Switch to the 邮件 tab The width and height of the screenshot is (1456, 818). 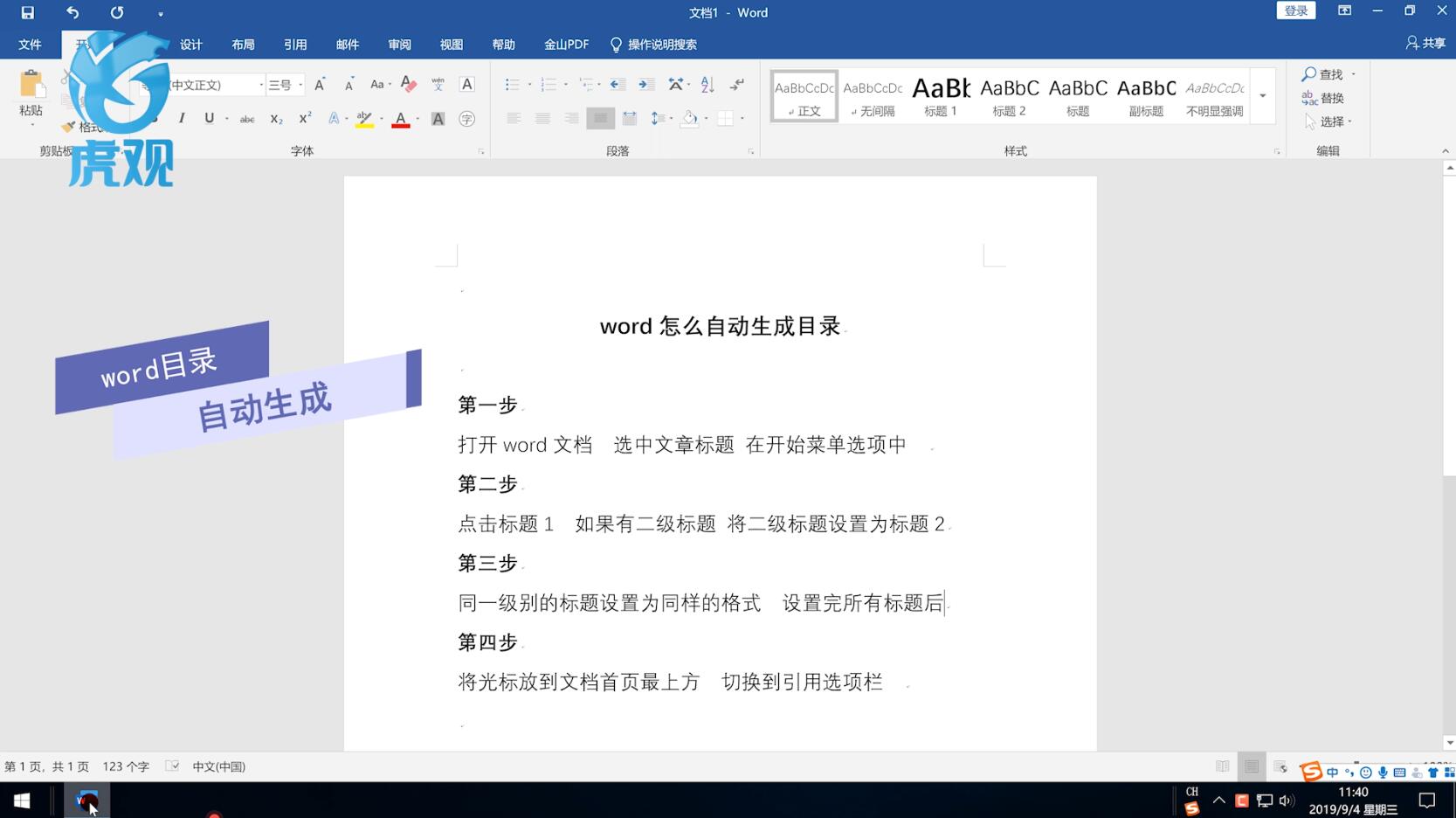click(348, 45)
